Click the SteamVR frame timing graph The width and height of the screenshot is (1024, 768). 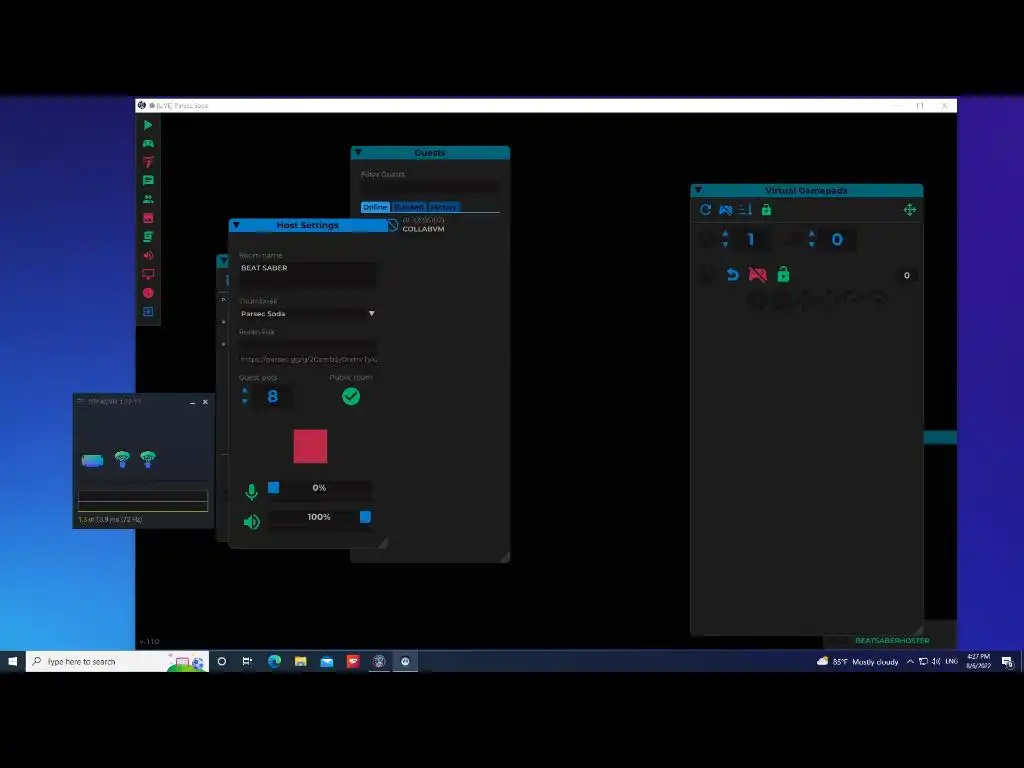click(143, 501)
